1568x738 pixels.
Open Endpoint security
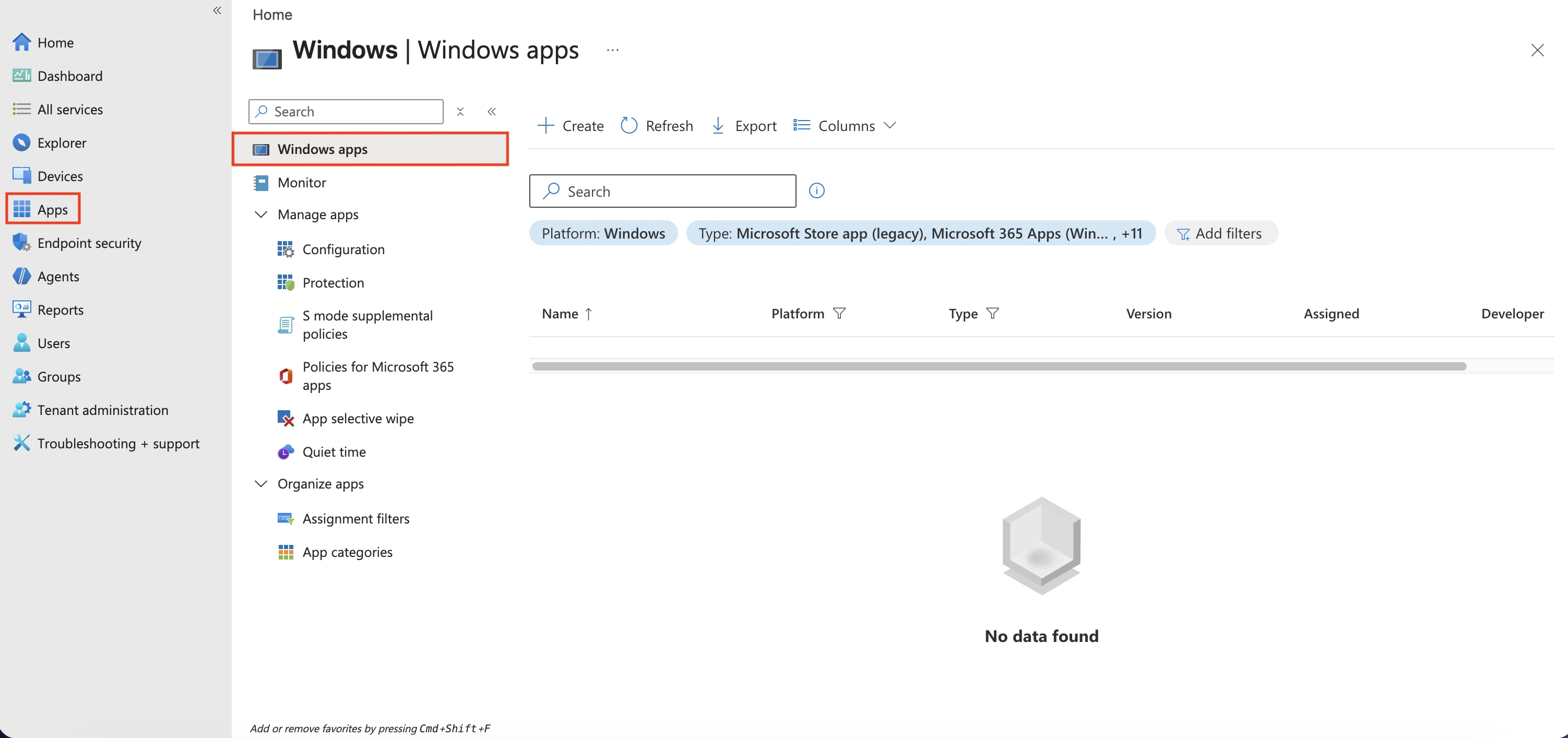tap(76, 243)
